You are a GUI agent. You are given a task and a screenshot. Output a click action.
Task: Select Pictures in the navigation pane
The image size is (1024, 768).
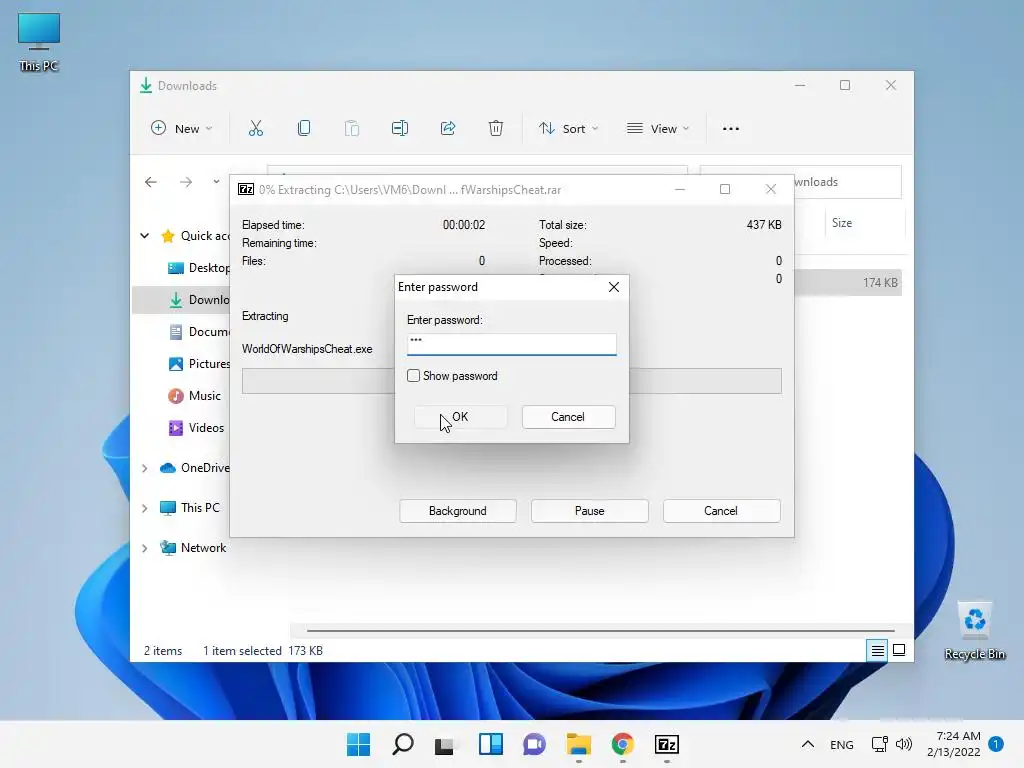(x=199, y=364)
